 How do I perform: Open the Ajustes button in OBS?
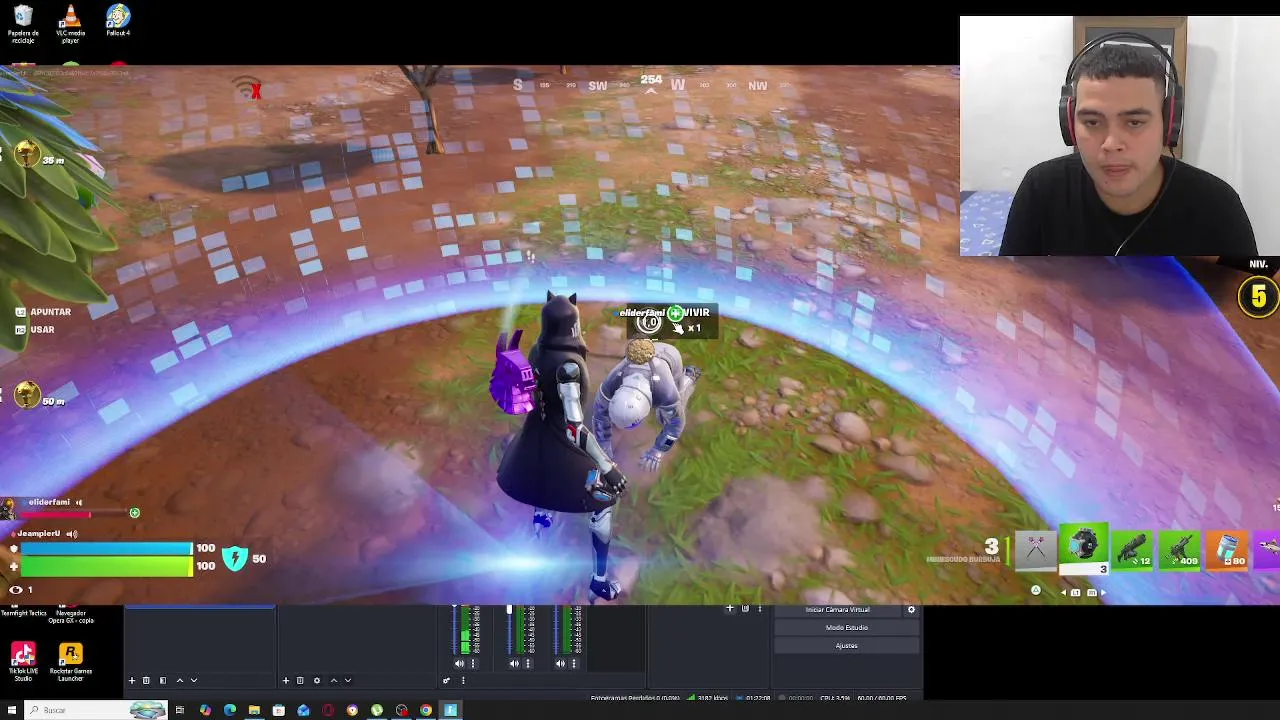(846, 645)
